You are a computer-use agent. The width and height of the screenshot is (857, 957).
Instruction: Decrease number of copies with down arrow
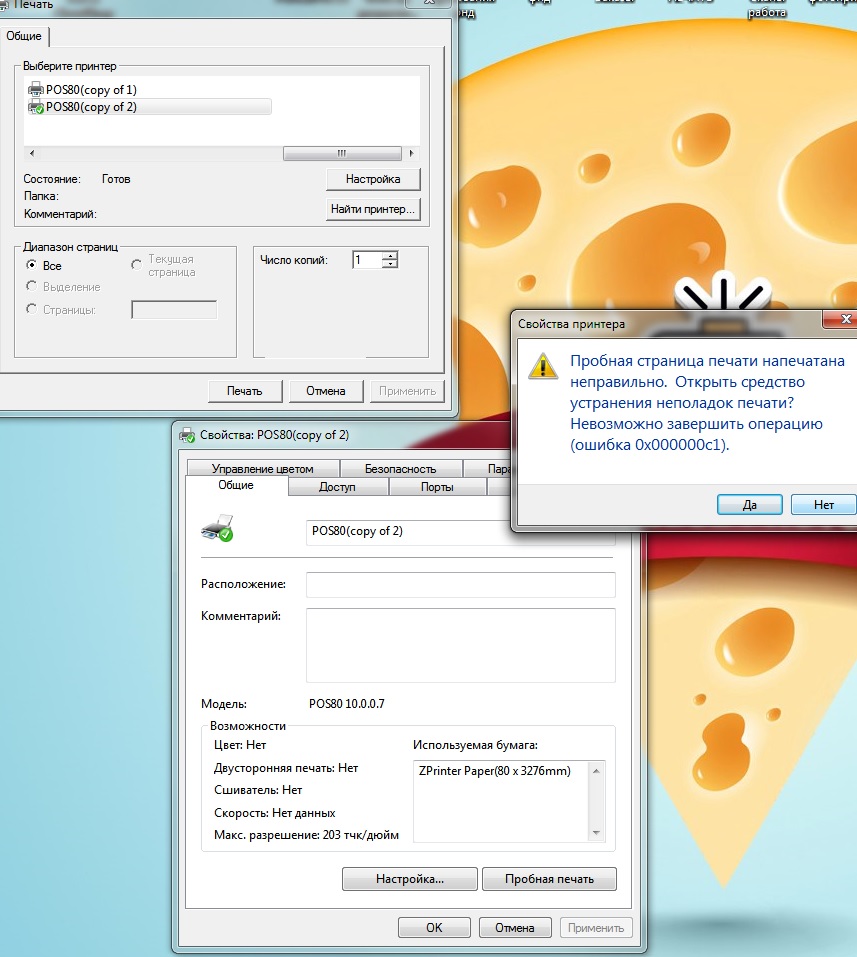click(390, 265)
